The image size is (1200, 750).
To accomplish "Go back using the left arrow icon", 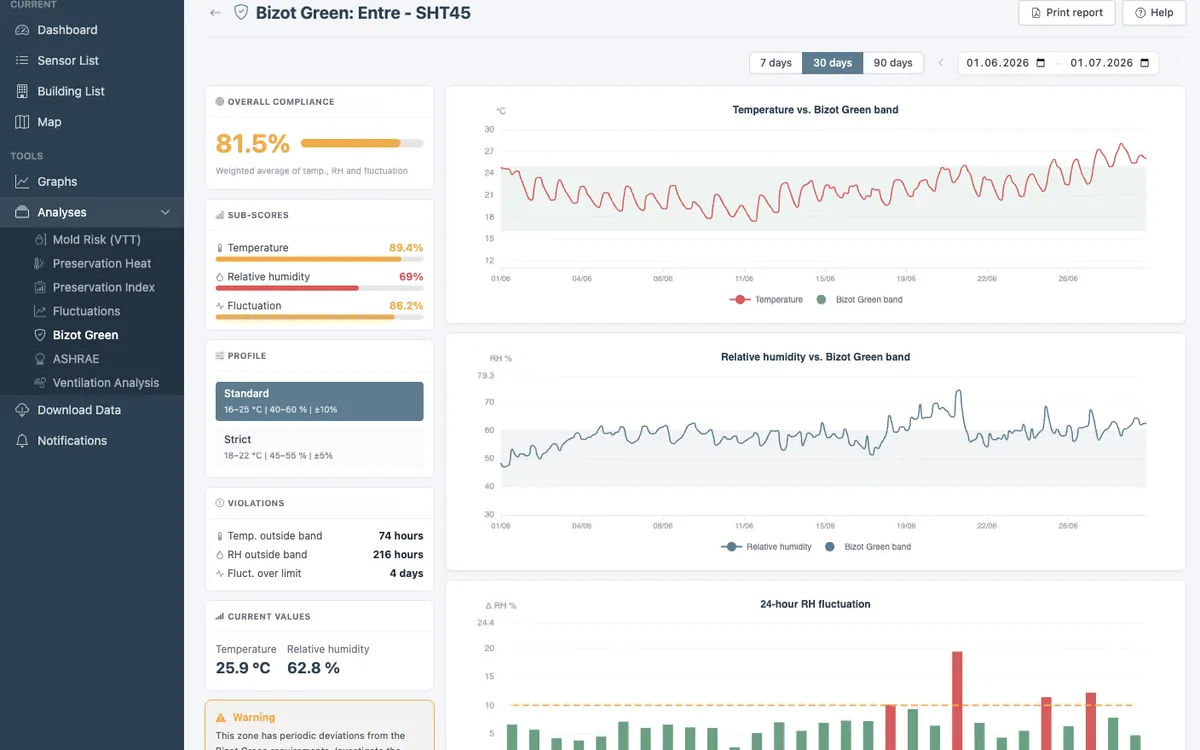I will coord(215,13).
